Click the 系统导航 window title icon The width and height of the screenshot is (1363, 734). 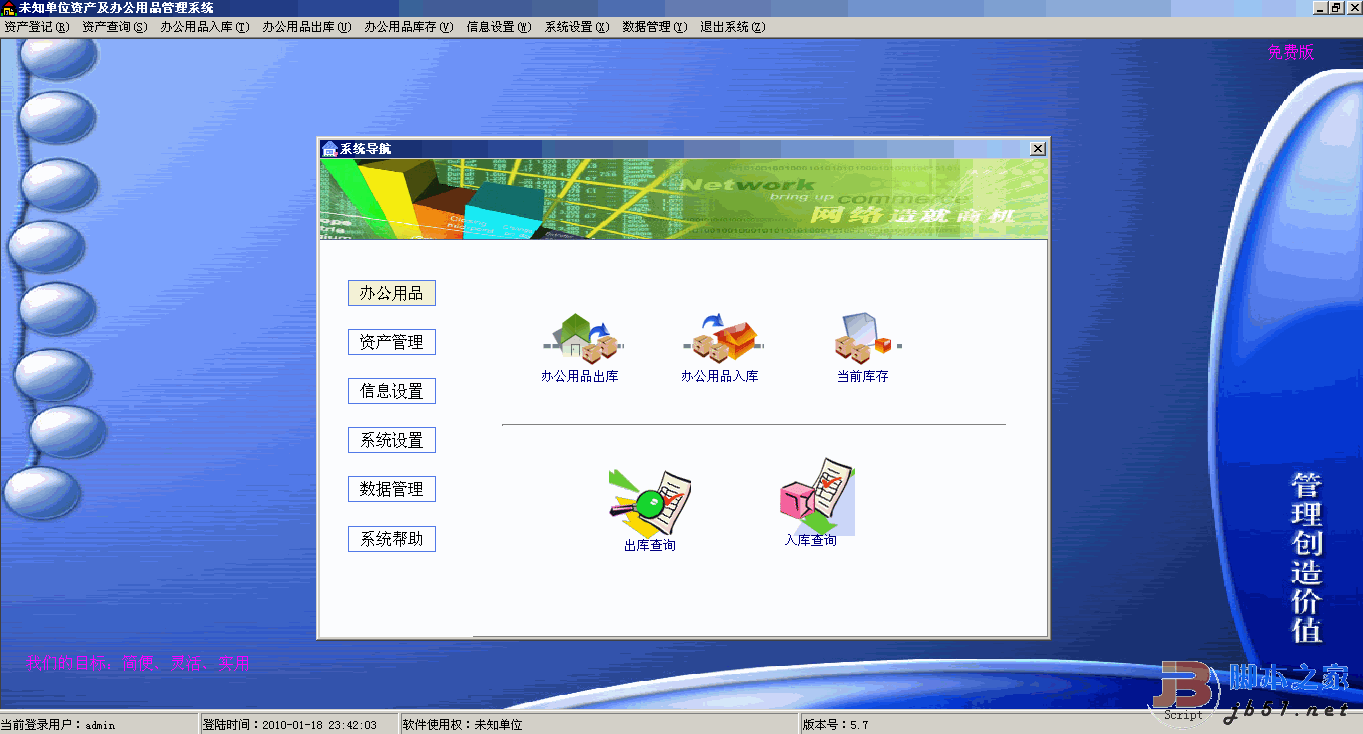point(329,149)
